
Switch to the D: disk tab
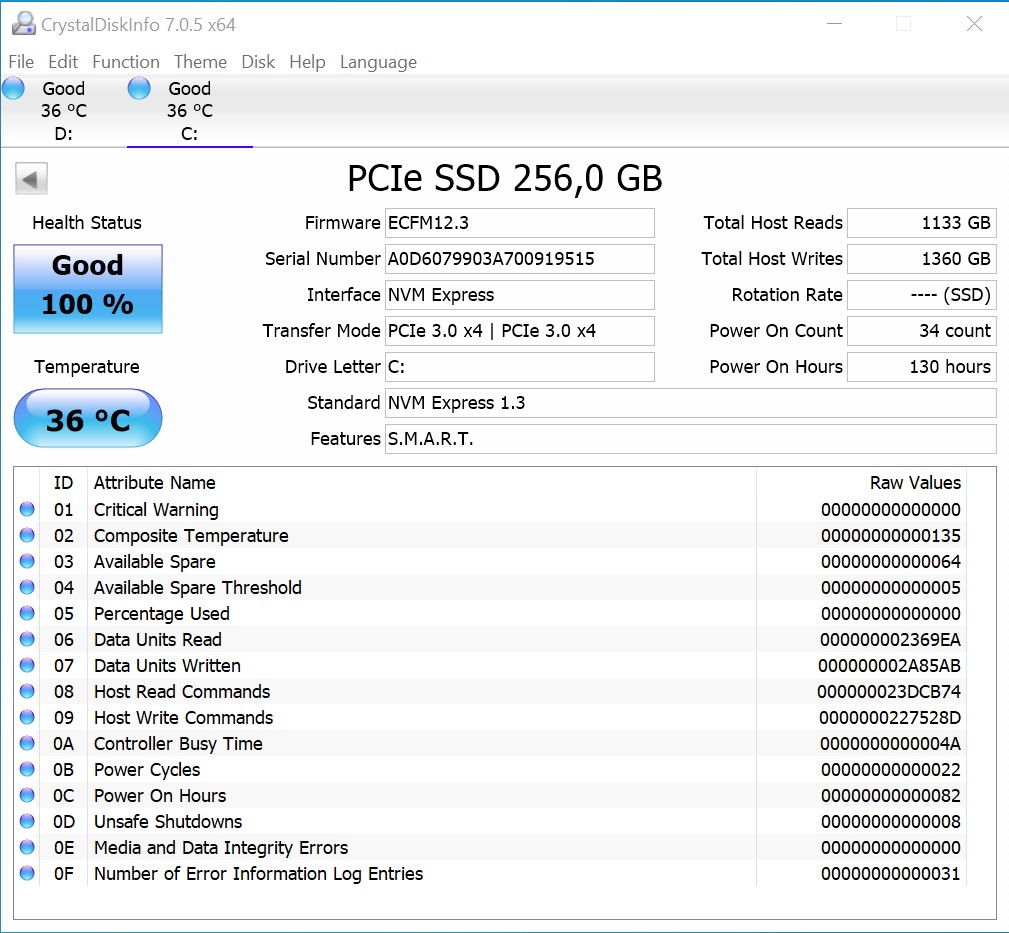pyautogui.click(x=63, y=111)
